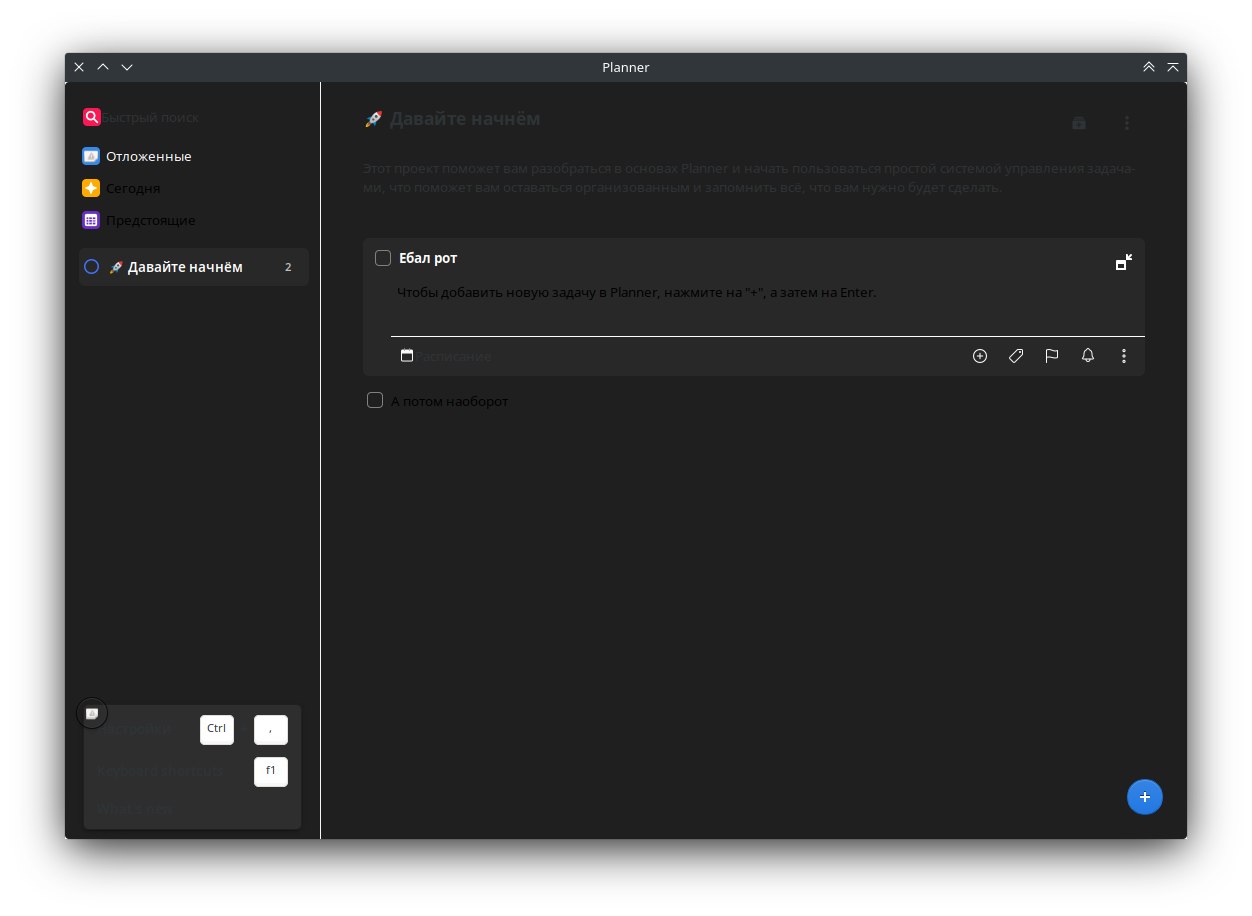1252x916 pixels.
Task: Click the yellow star Сегодня icon
Action: point(91,188)
